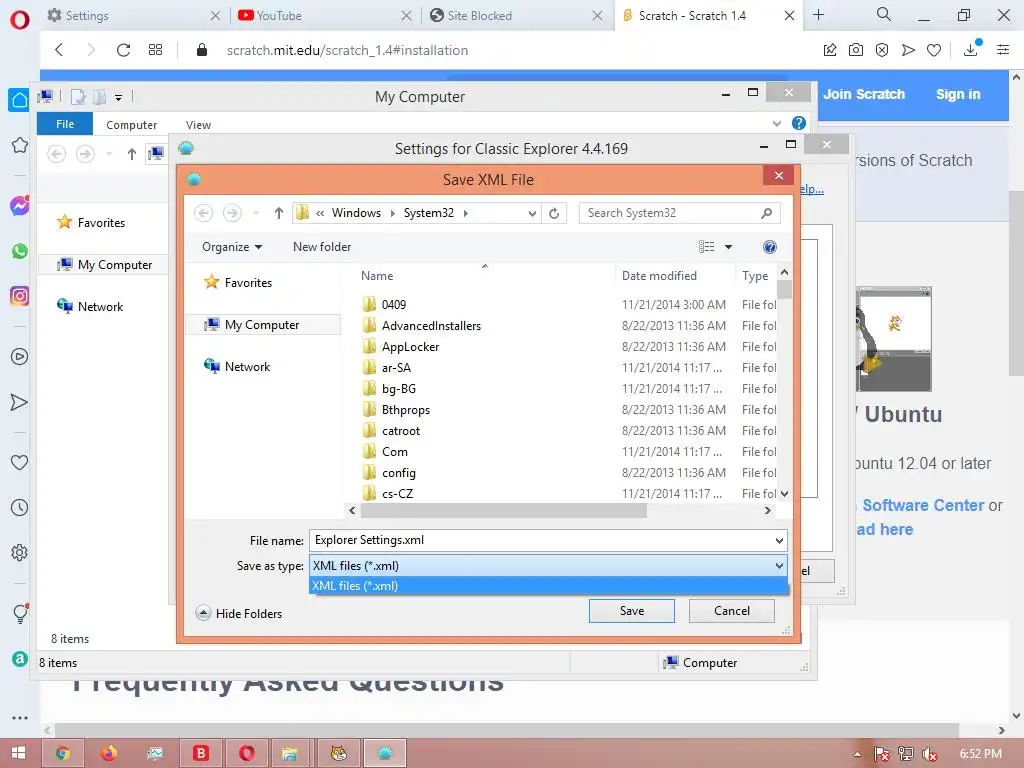Click the Firefox icon on taskbar
The height and width of the screenshot is (768, 1024).
[109, 754]
